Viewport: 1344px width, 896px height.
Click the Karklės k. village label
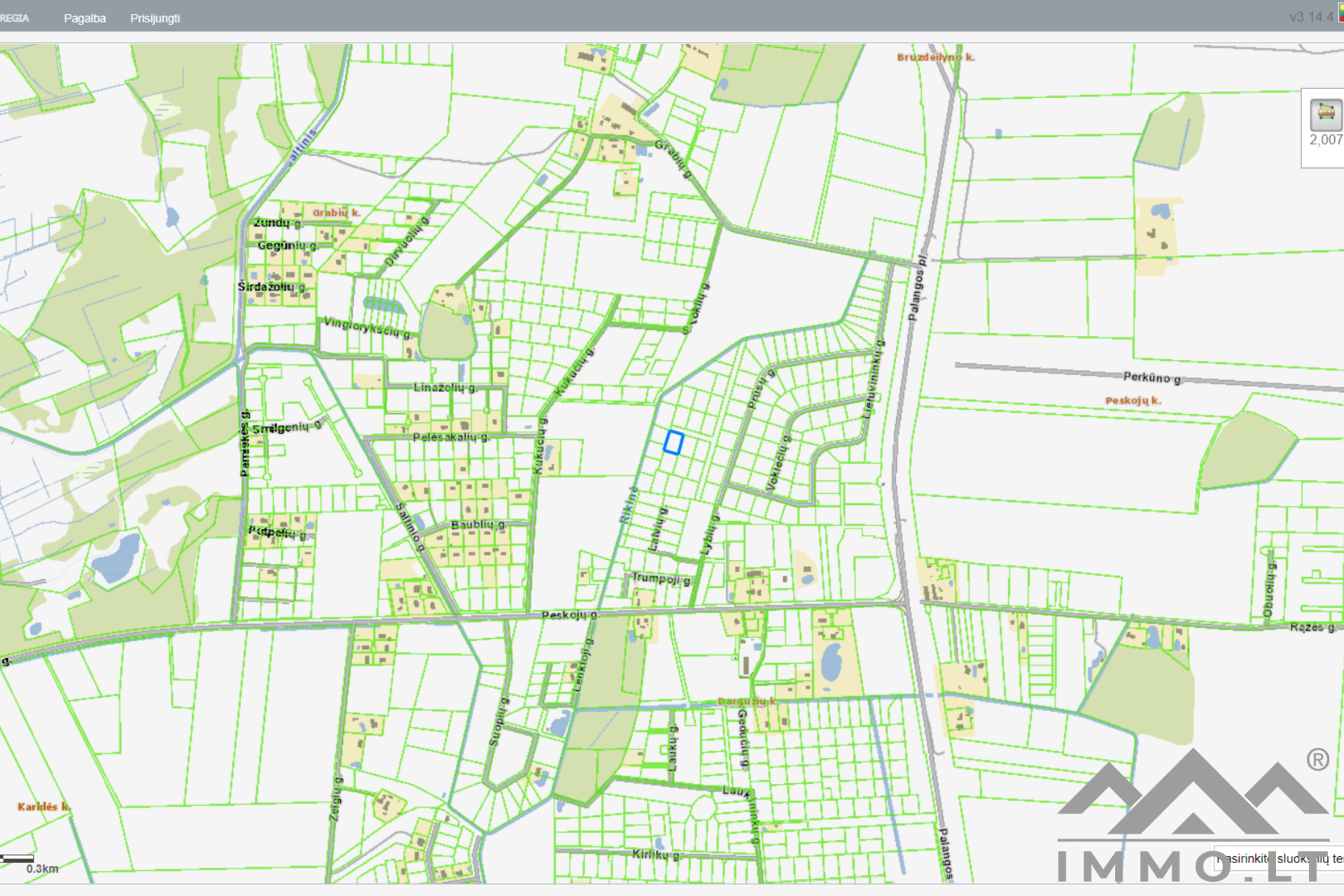tap(43, 806)
